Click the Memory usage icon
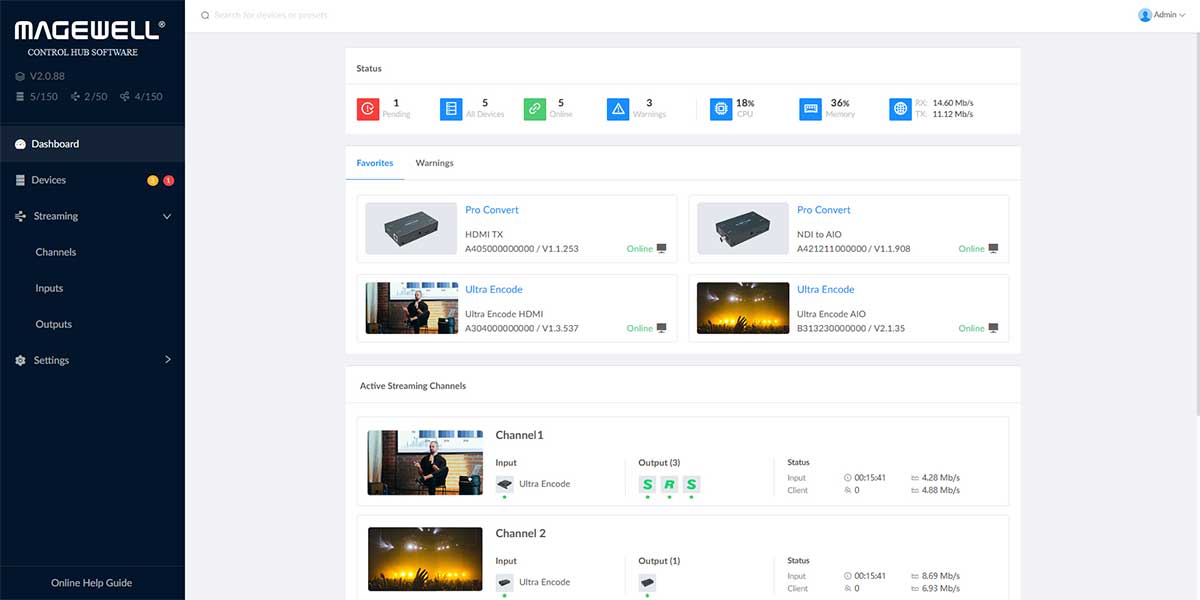 pyautogui.click(x=810, y=108)
